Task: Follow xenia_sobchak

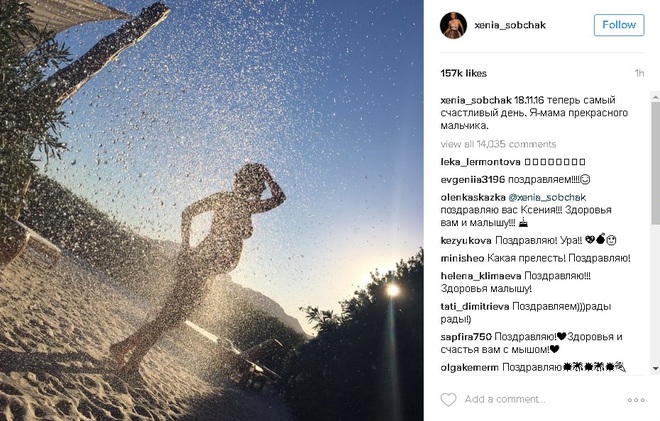Action: tap(619, 25)
